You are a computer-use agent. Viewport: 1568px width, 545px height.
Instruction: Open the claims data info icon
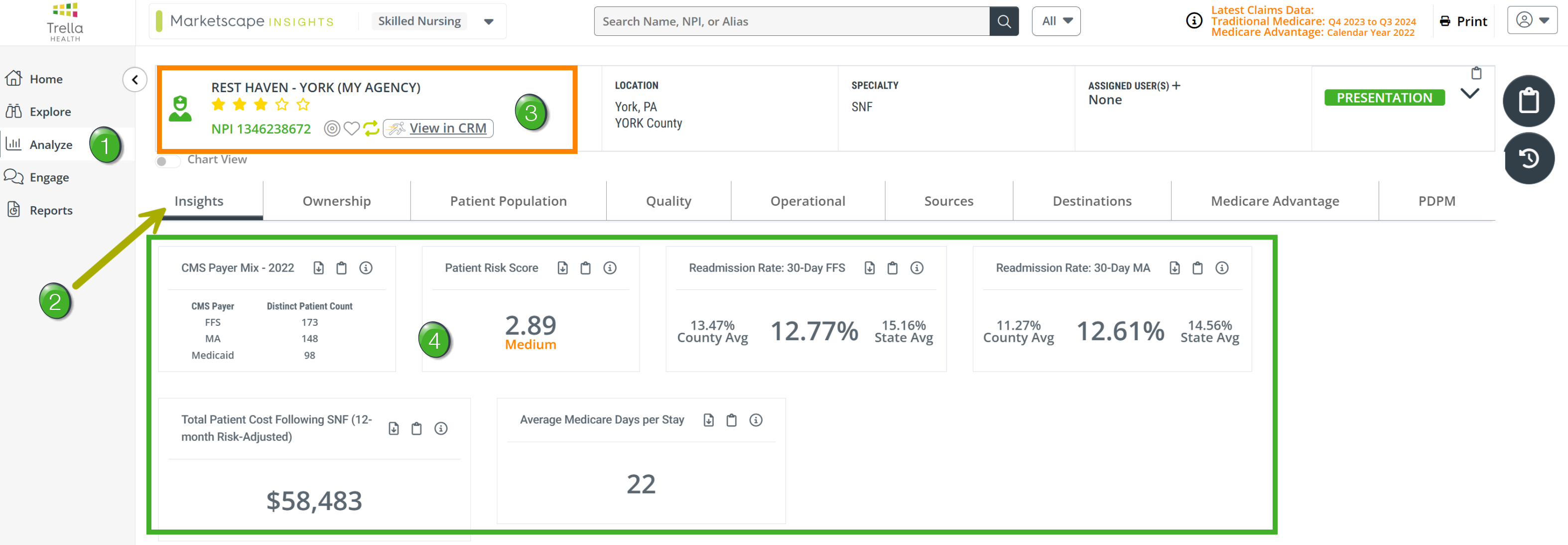(1193, 21)
